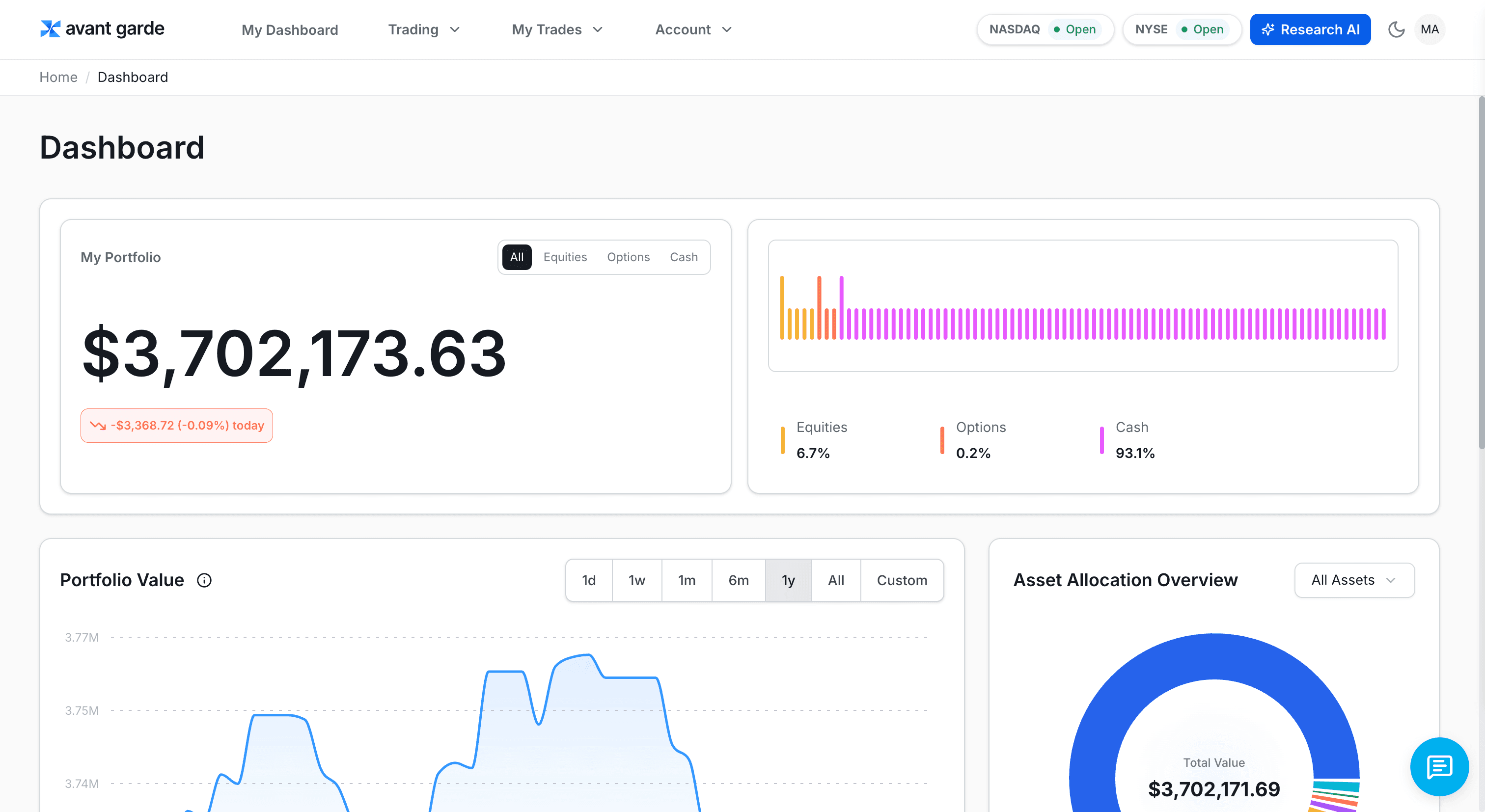The width and height of the screenshot is (1485, 812).
Task: Click the Research AI sparkle icon
Action: click(1267, 29)
